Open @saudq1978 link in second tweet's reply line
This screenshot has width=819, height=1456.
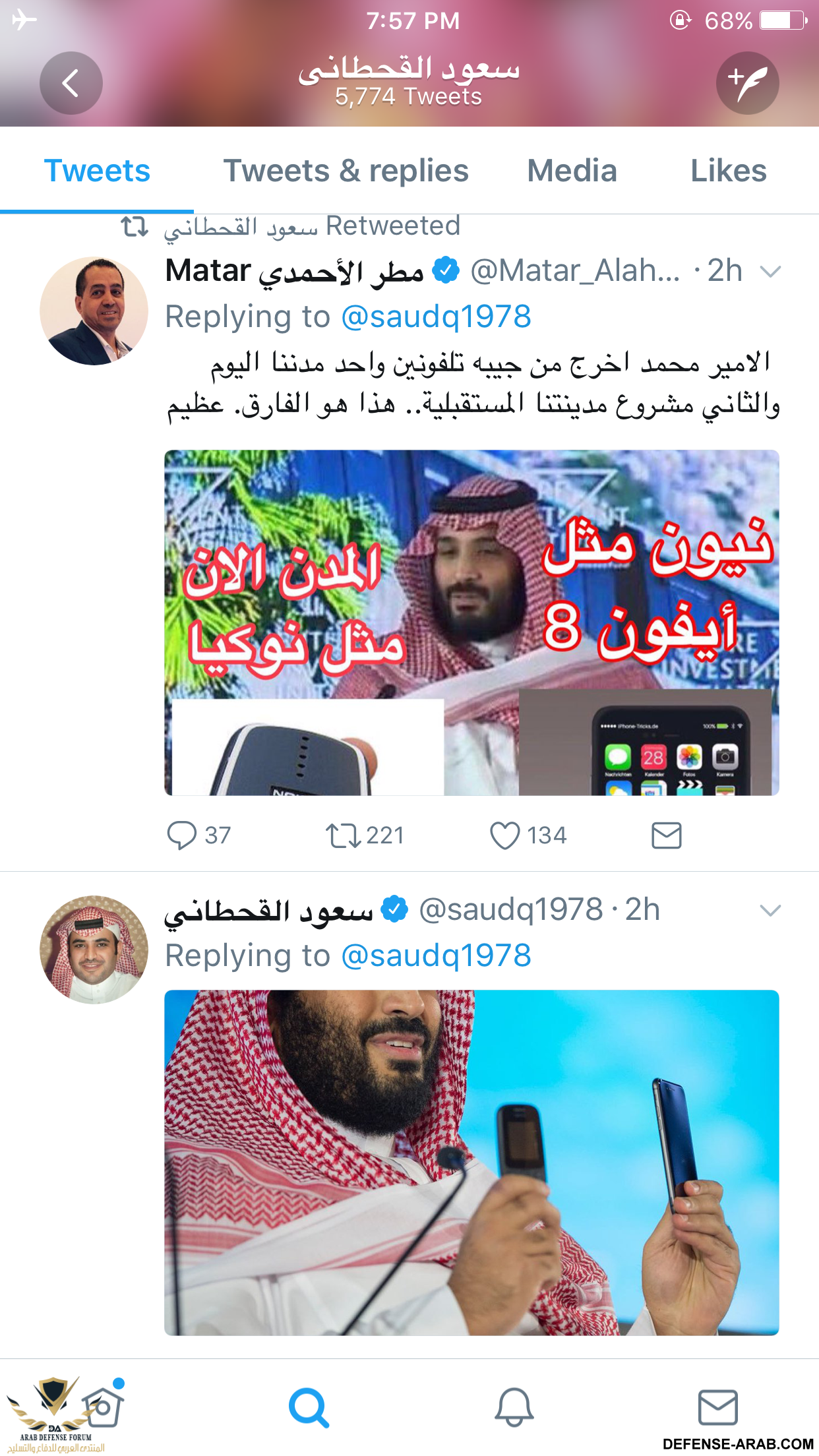pos(436,956)
